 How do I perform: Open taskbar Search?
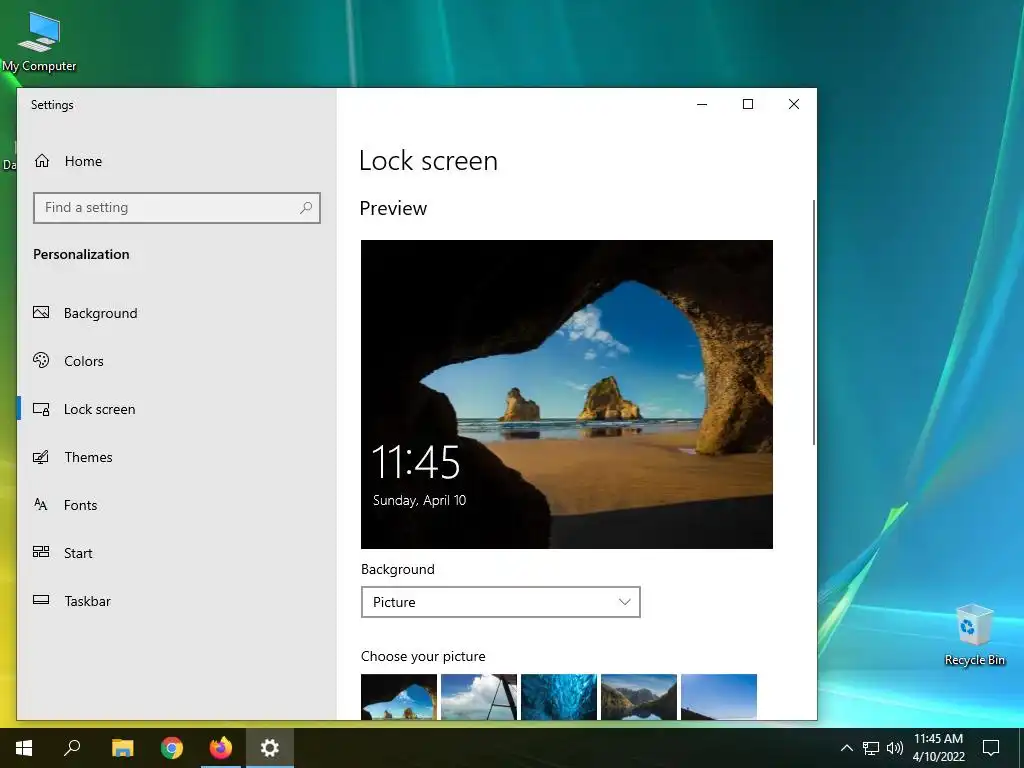[72, 748]
